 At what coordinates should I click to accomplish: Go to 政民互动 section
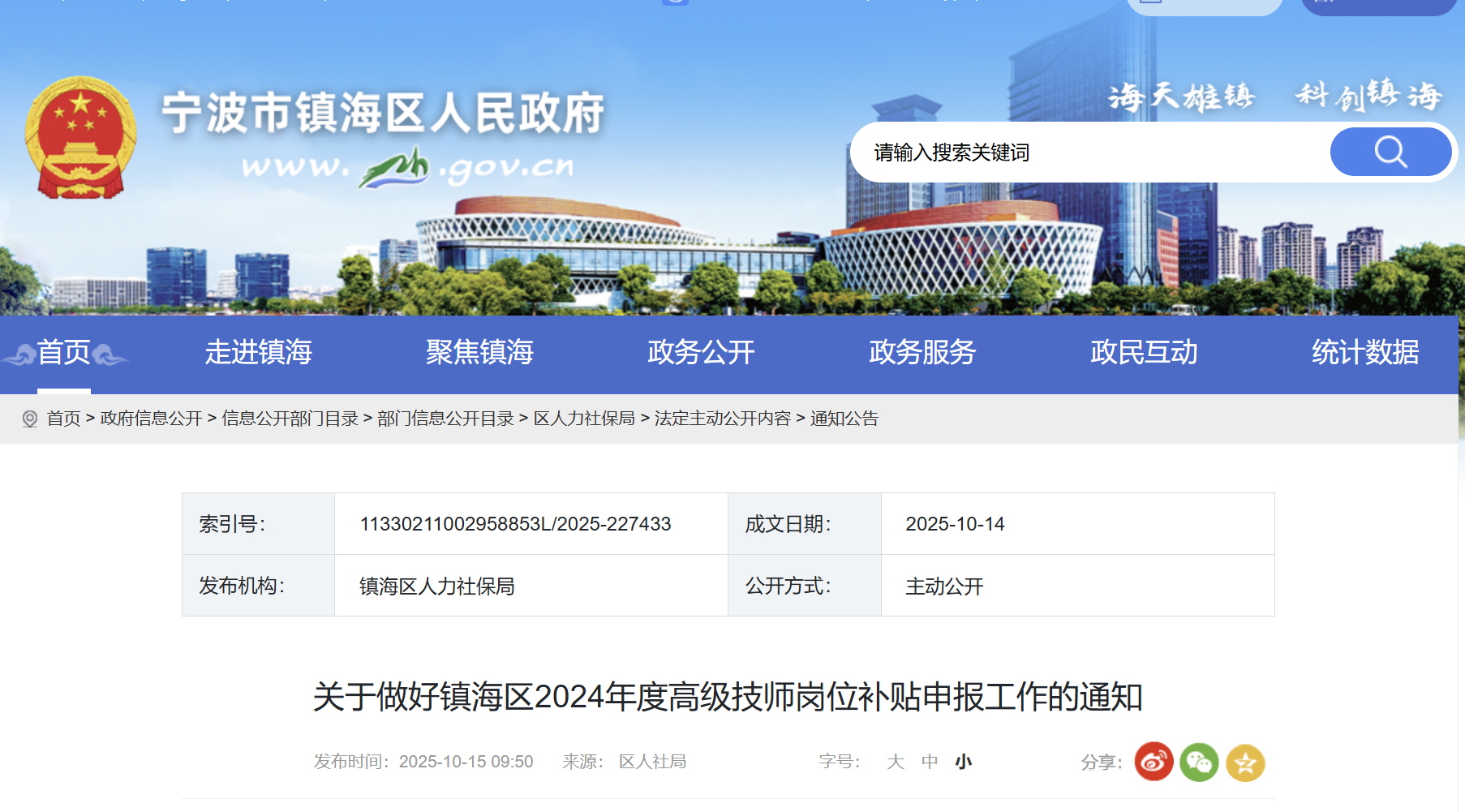click(1144, 353)
